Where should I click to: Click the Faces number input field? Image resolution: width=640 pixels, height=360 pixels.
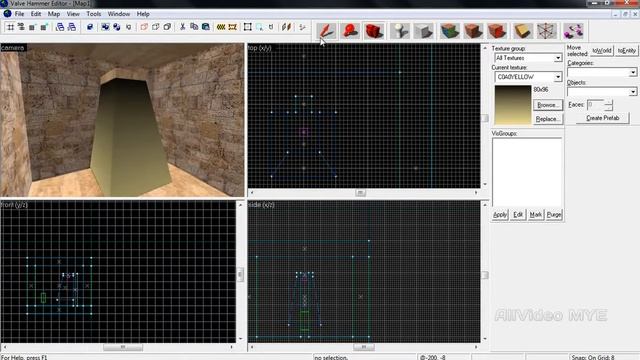(x=595, y=105)
